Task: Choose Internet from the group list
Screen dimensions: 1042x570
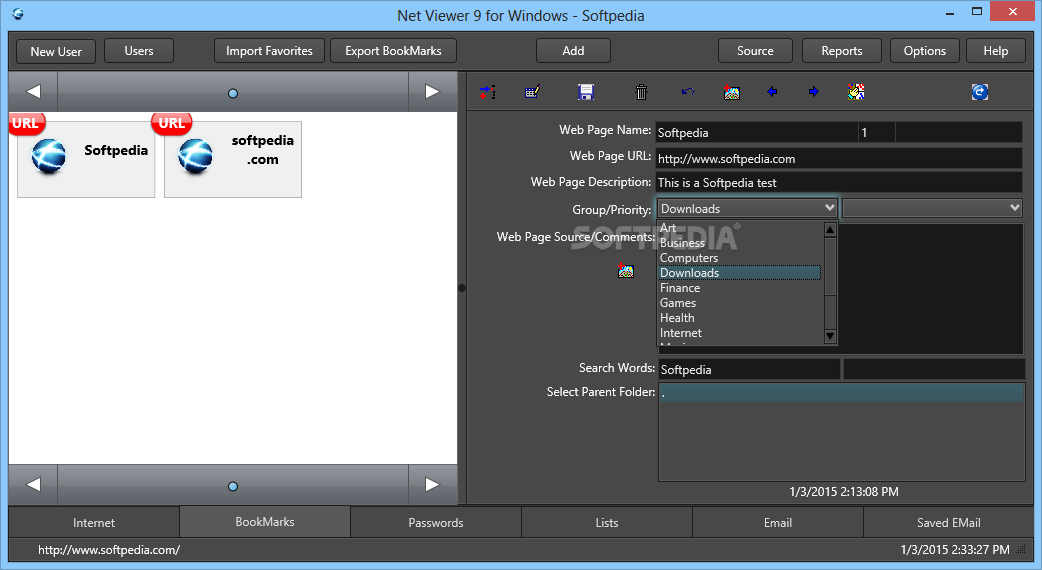Action: tap(740, 333)
